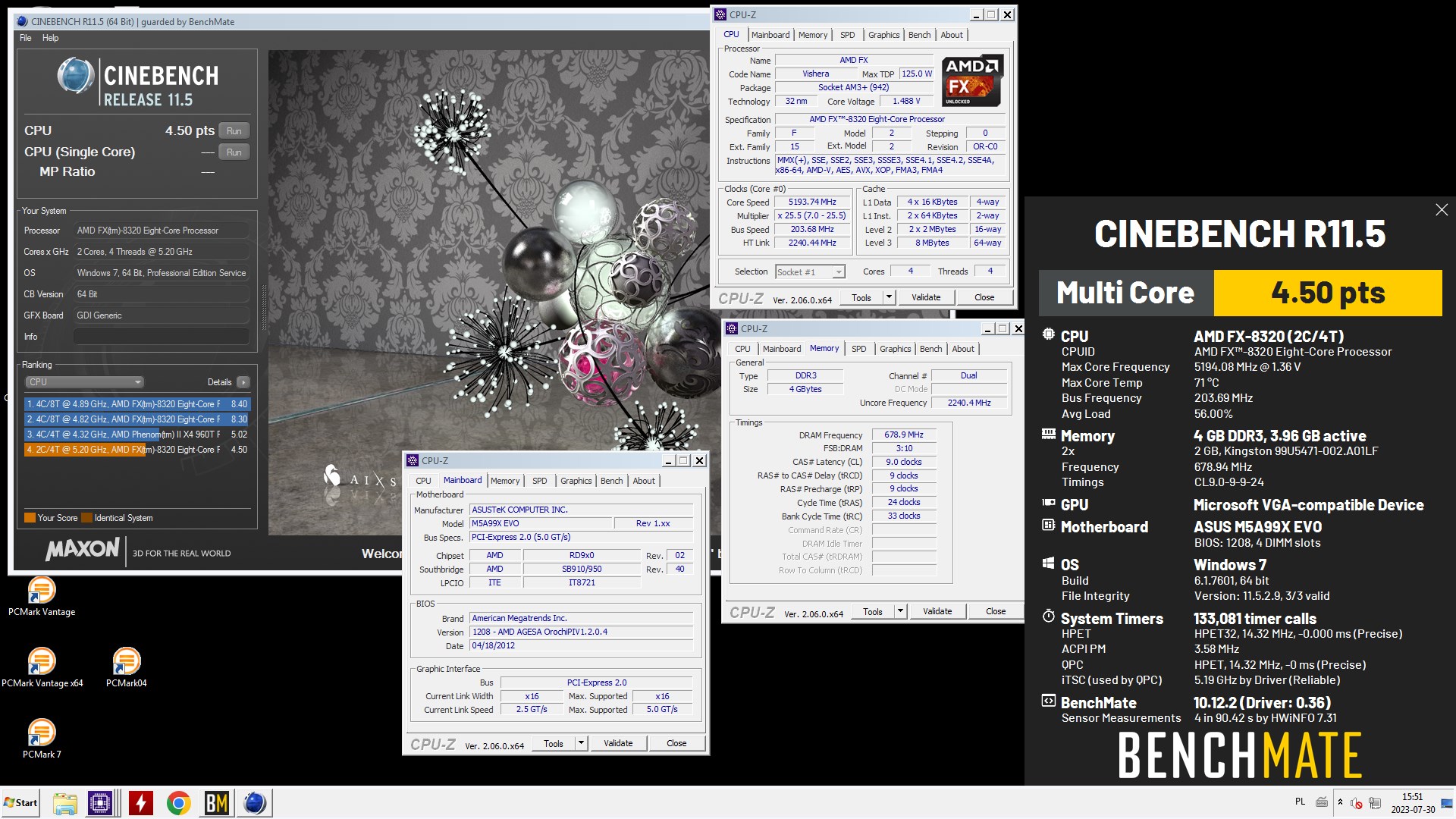The height and width of the screenshot is (819, 1456).
Task: Run the CPU Single Core benchmark
Action: coord(234,152)
